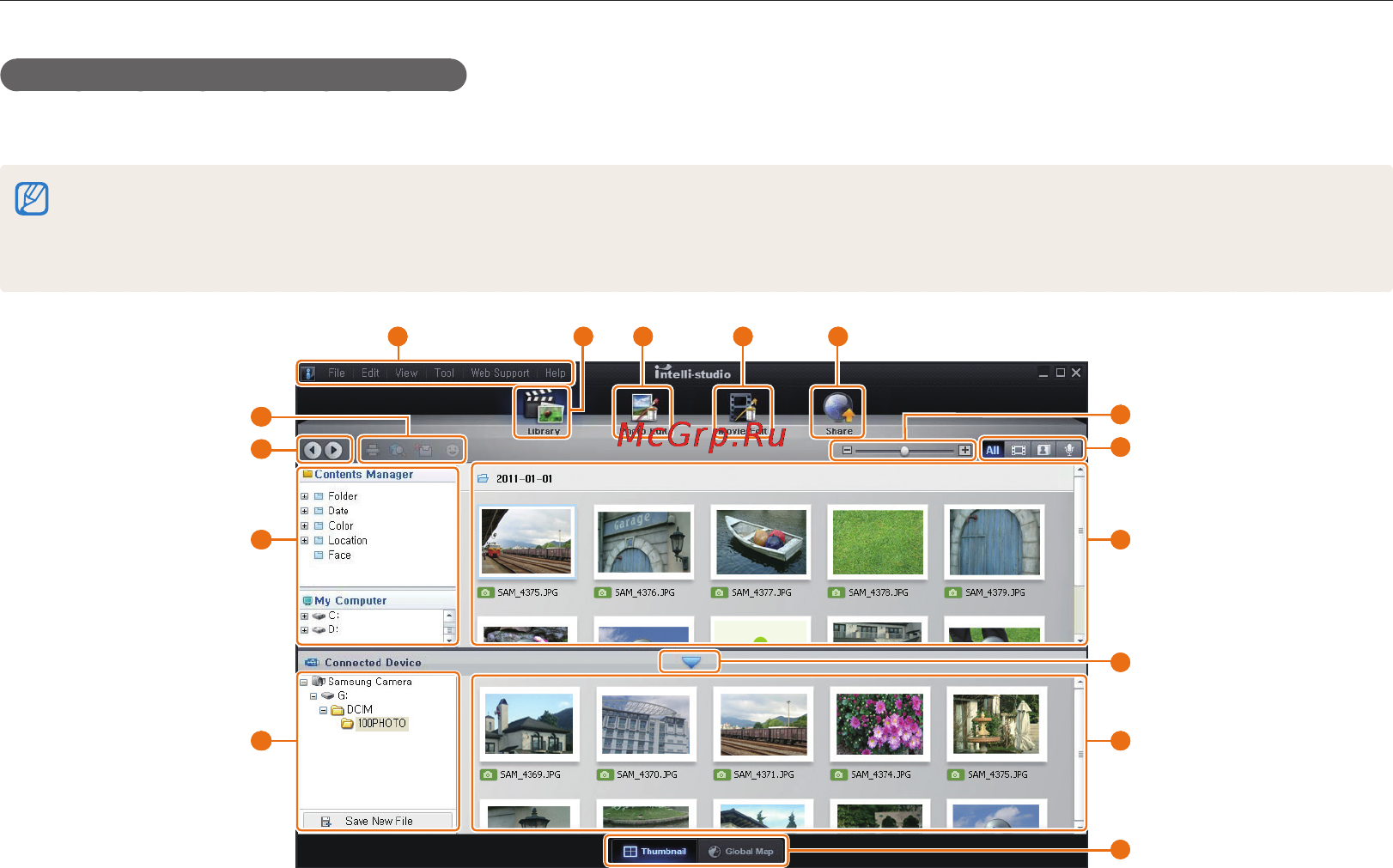
Task: Select device thumbnail SAM_4369.JPG house
Action: pos(529,724)
